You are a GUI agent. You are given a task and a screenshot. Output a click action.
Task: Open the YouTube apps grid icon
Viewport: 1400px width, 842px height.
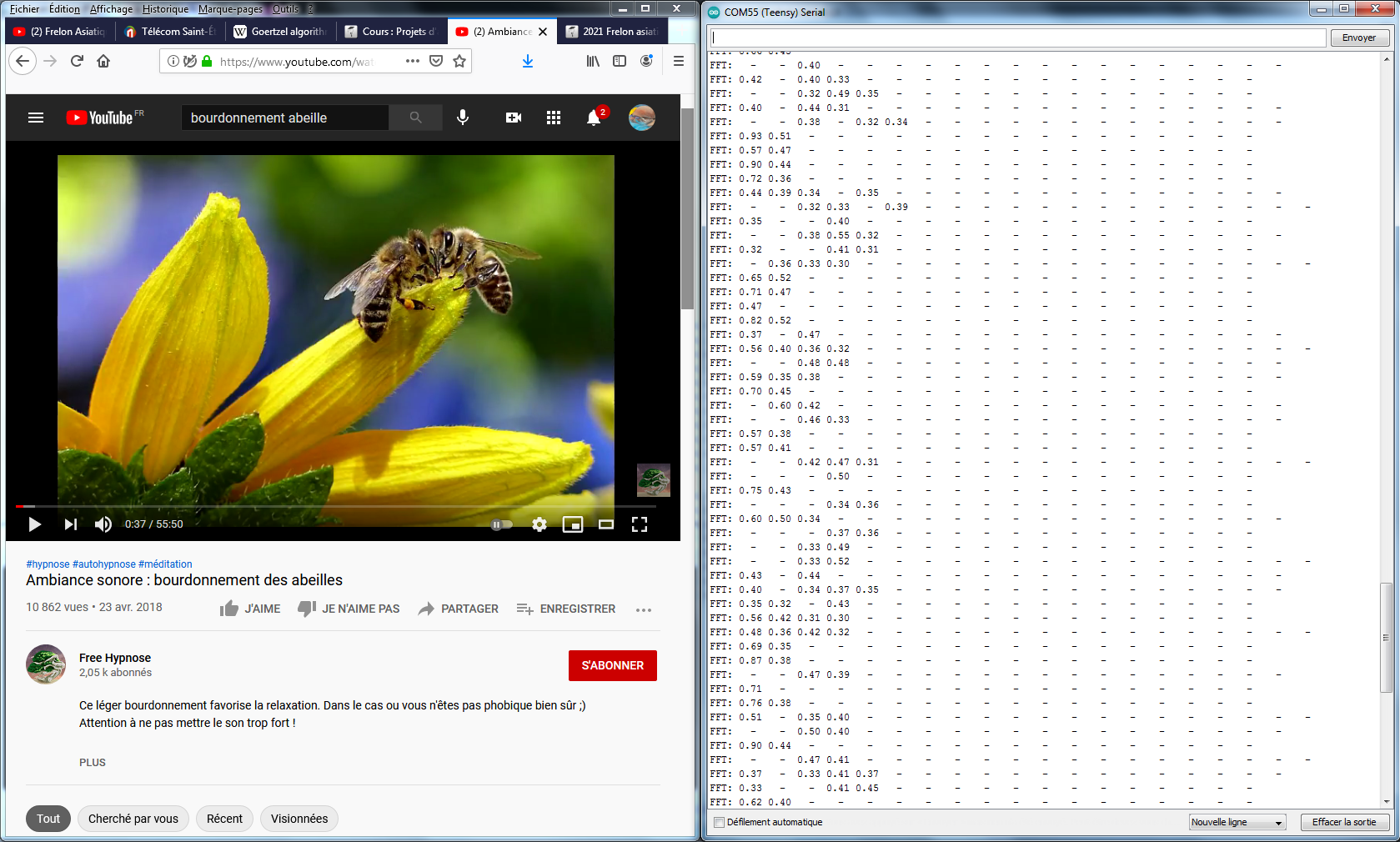pos(554,118)
